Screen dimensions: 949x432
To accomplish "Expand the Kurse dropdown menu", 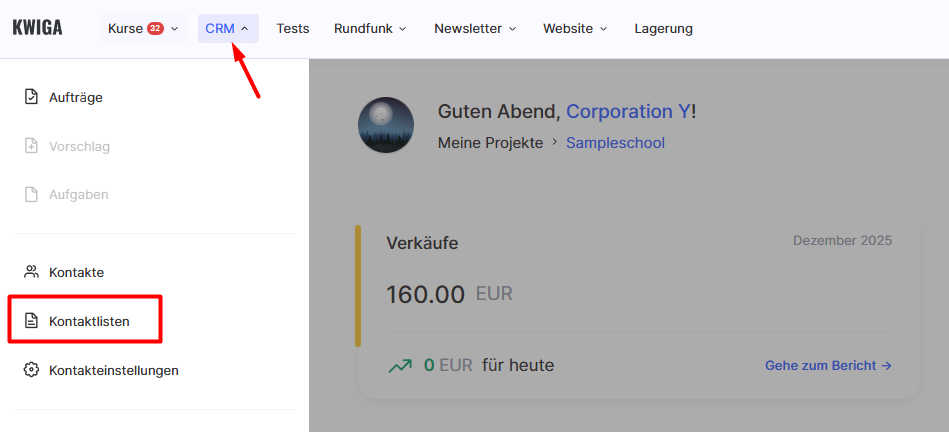I will pyautogui.click(x=144, y=29).
